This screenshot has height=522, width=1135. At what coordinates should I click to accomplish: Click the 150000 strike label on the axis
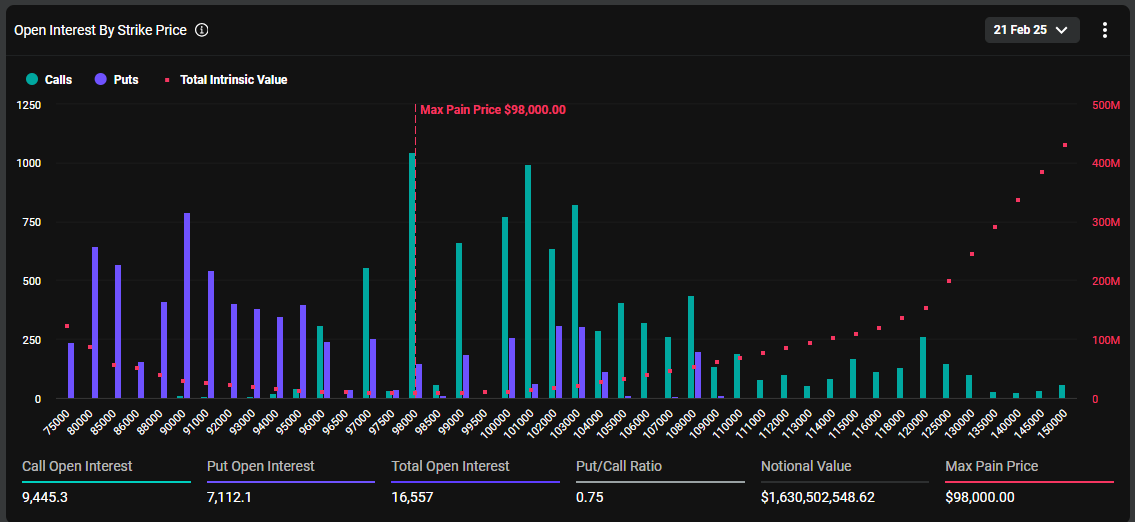[1050, 423]
